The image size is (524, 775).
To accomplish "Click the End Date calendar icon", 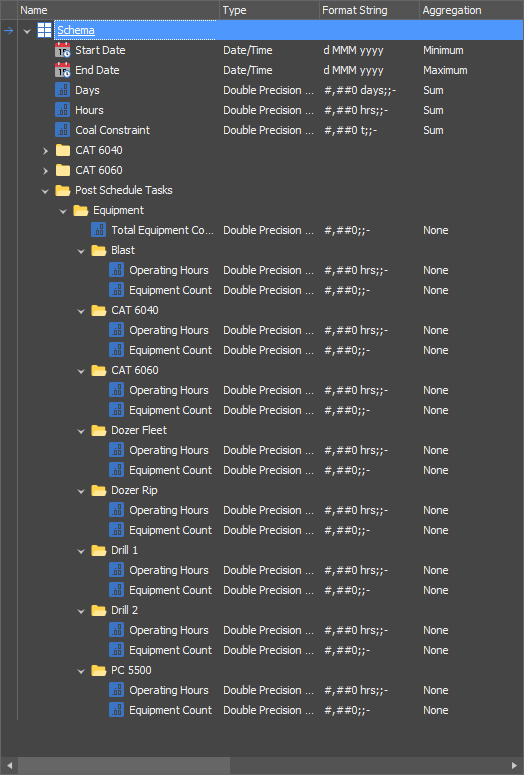I will click(x=62, y=70).
